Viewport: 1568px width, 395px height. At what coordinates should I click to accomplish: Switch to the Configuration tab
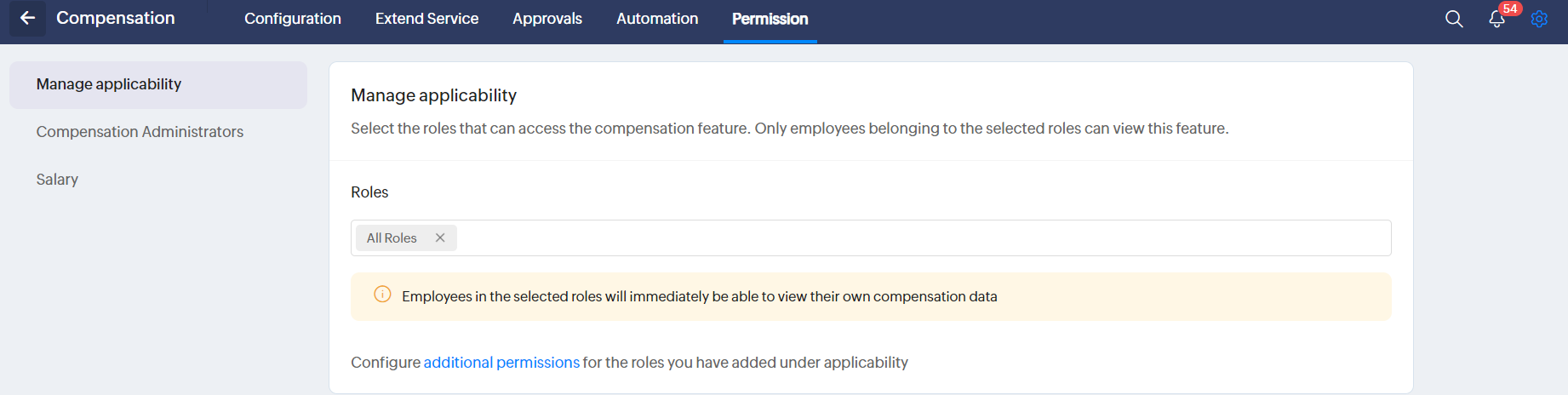coord(293,19)
